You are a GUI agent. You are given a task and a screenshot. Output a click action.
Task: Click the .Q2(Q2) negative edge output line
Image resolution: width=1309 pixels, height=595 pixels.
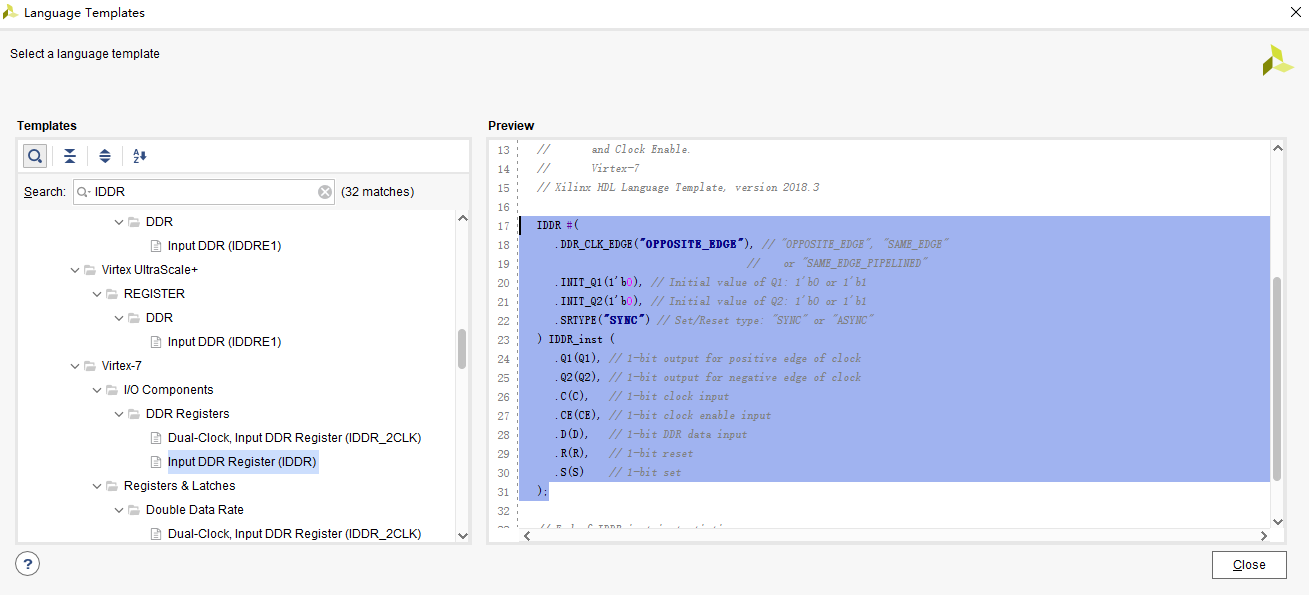(708, 378)
